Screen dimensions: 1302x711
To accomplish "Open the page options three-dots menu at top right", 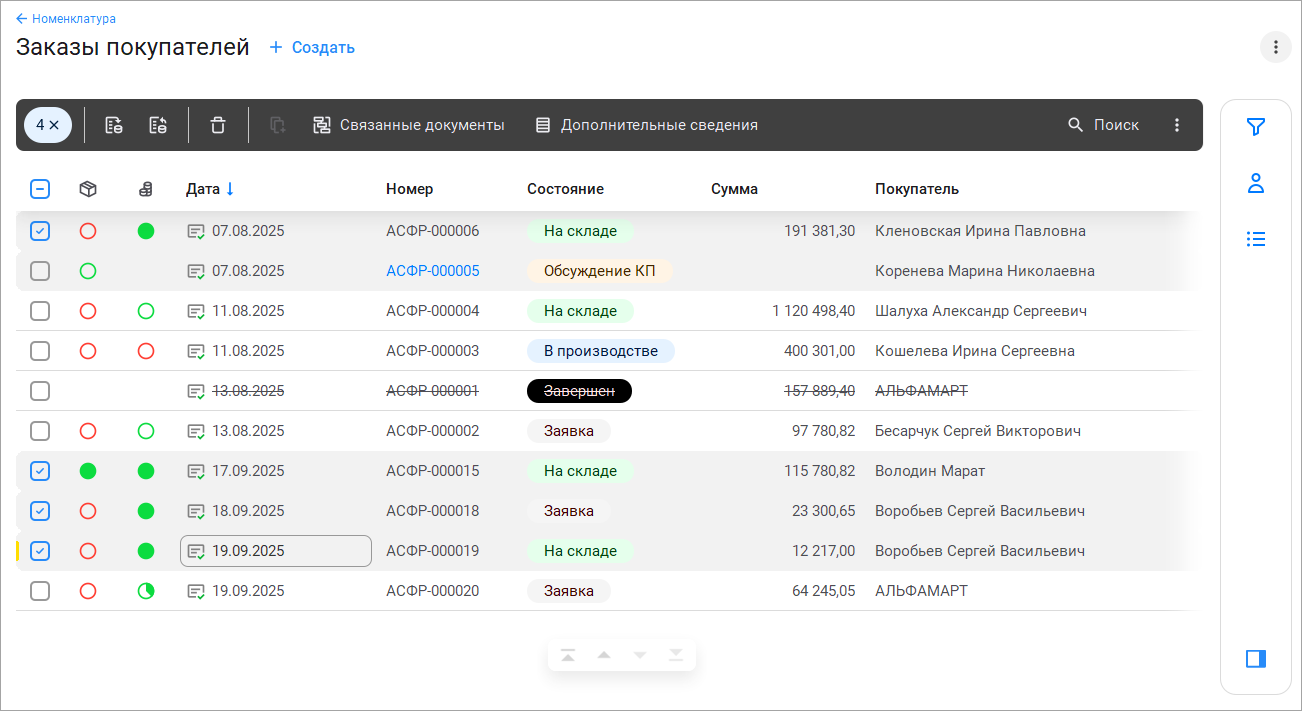I will (x=1275, y=47).
